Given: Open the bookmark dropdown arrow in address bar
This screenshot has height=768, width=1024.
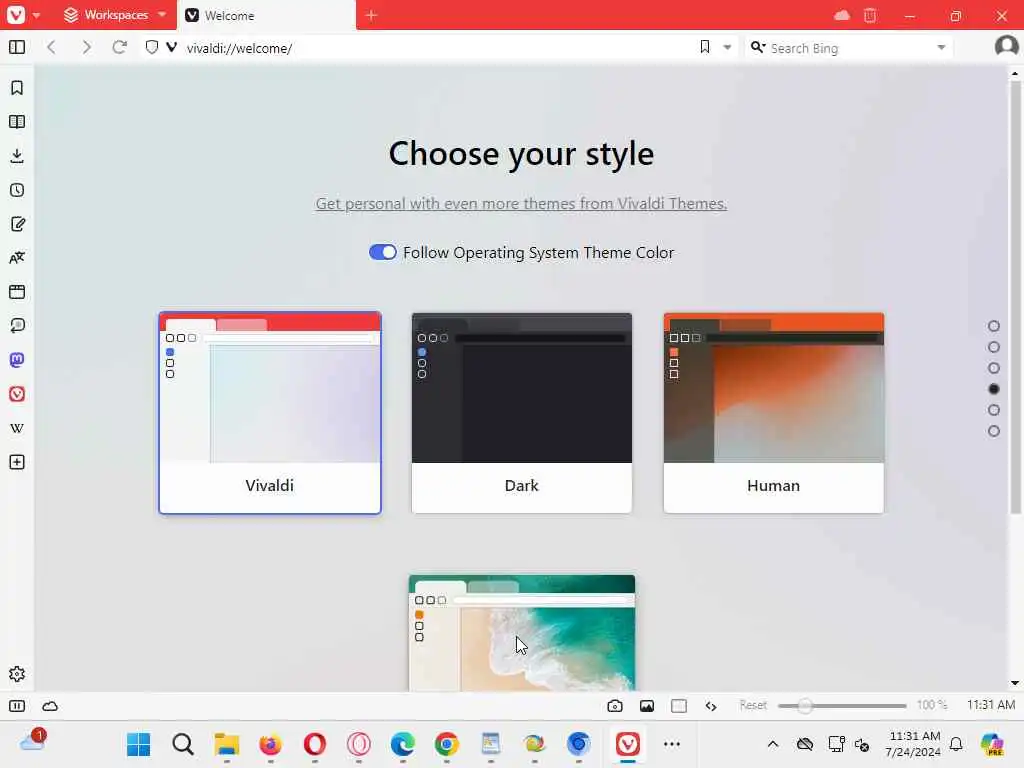Looking at the screenshot, I should [x=727, y=47].
